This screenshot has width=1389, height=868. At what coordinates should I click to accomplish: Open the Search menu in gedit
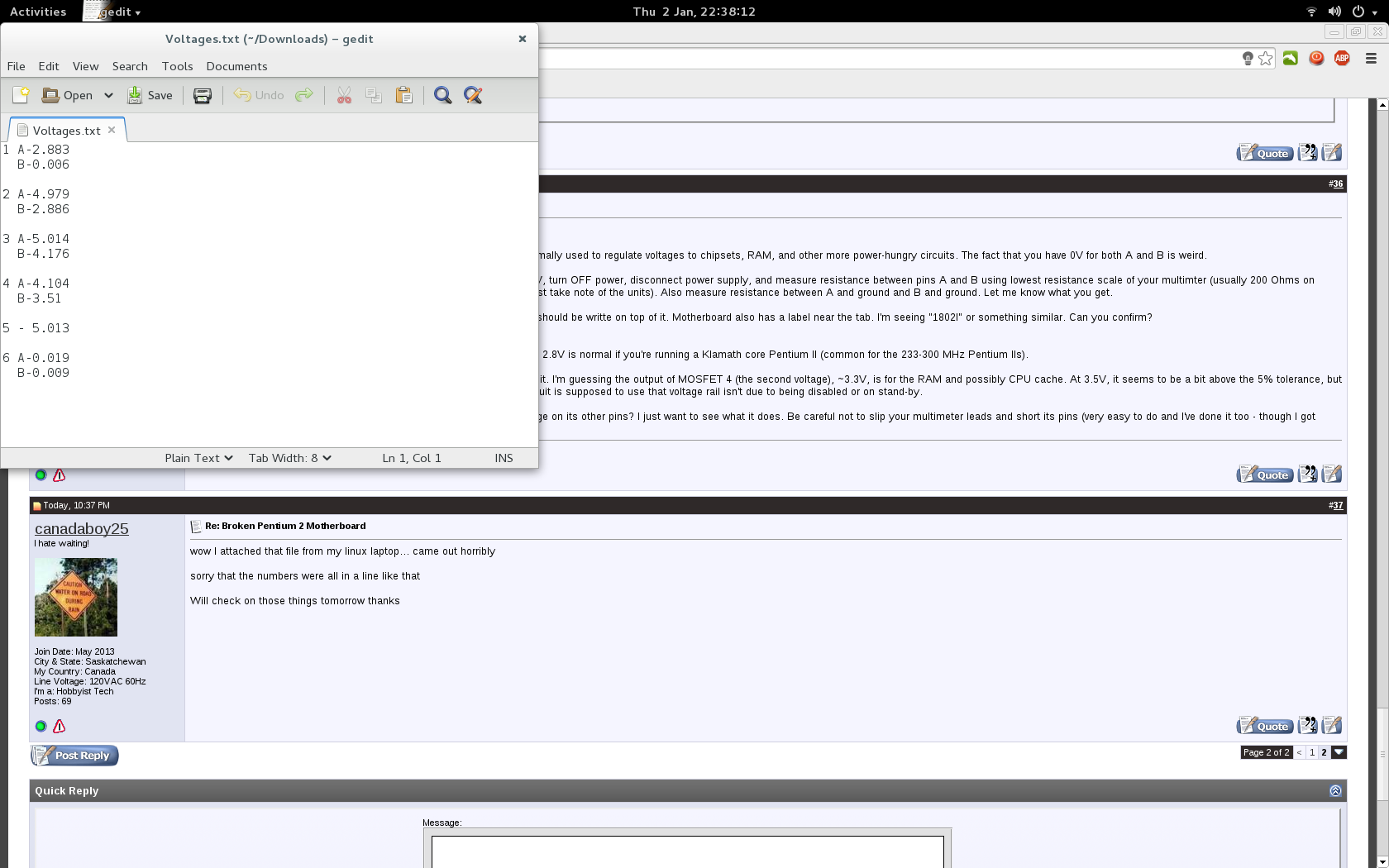click(130, 66)
